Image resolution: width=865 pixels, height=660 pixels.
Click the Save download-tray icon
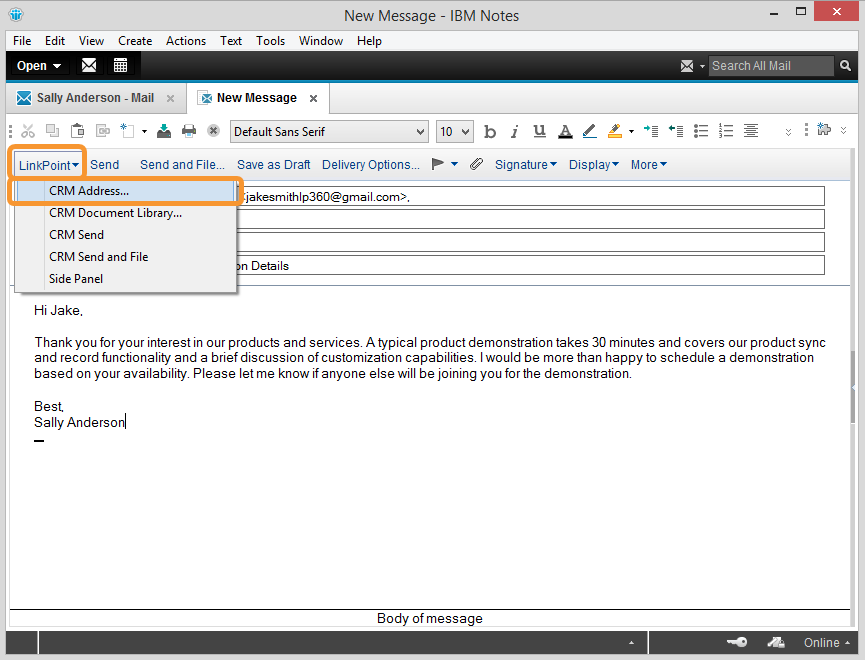(x=164, y=131)
